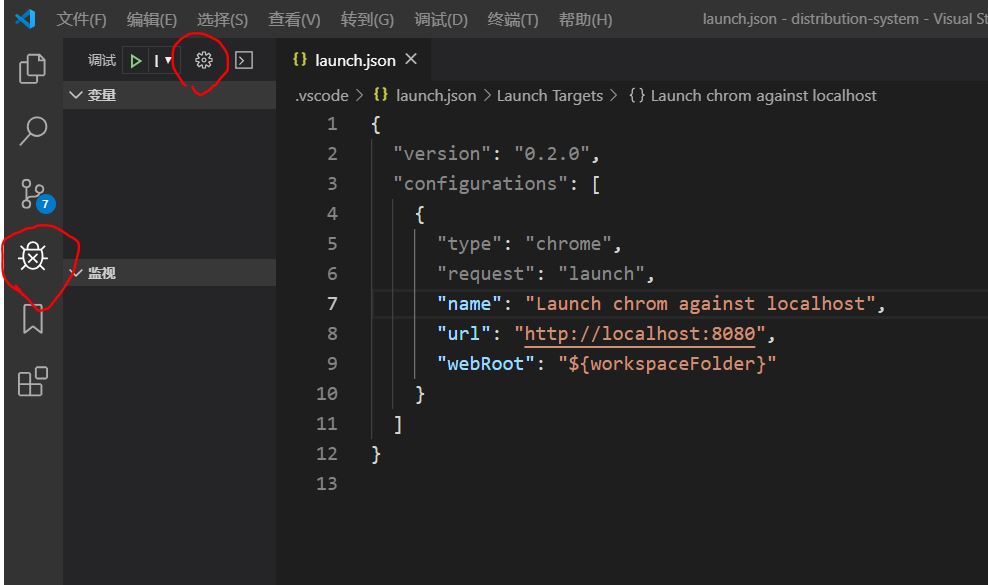
Task: Click the "configurations" key text
Action: 481,184
